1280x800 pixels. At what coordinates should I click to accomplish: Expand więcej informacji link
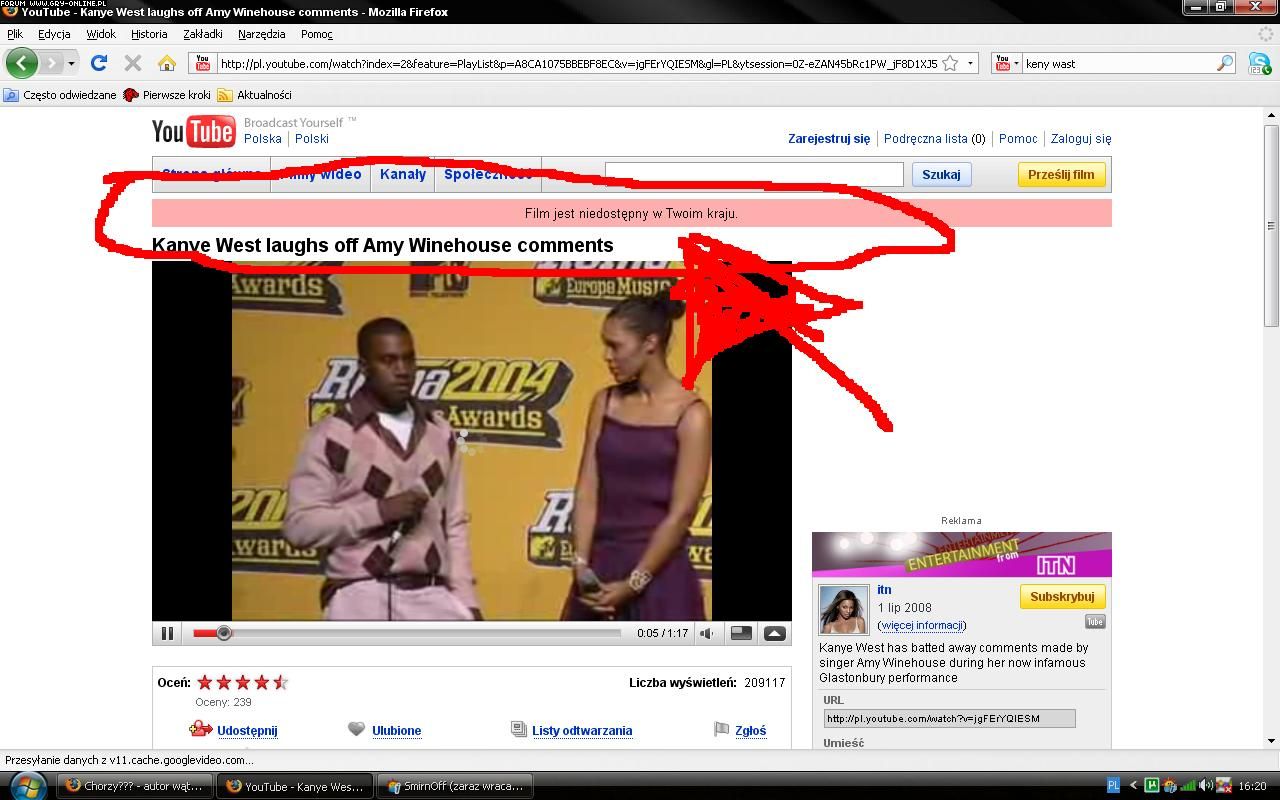click(922, 625)
